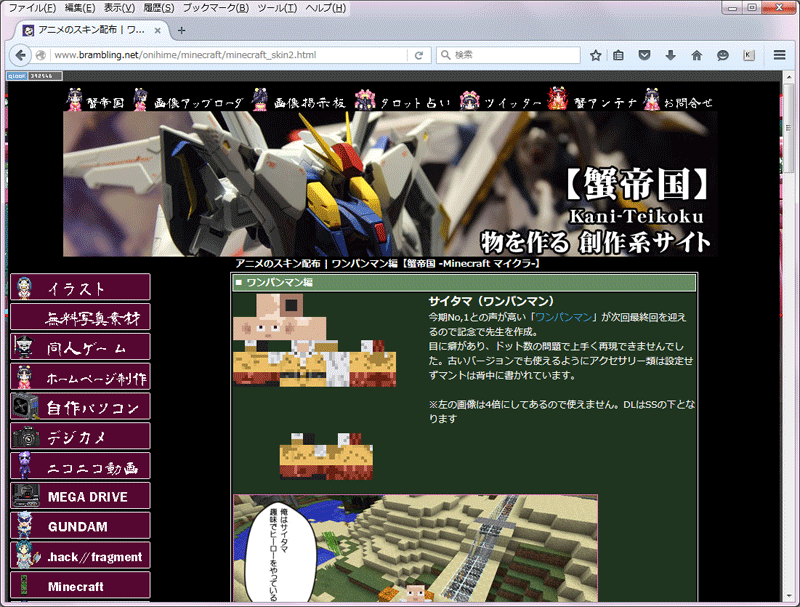Maximize the browser window

(x=752, y=8)
